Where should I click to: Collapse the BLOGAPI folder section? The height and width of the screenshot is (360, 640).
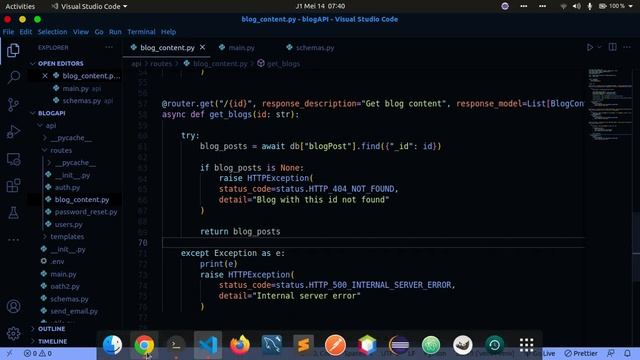(x=33, y=113)
